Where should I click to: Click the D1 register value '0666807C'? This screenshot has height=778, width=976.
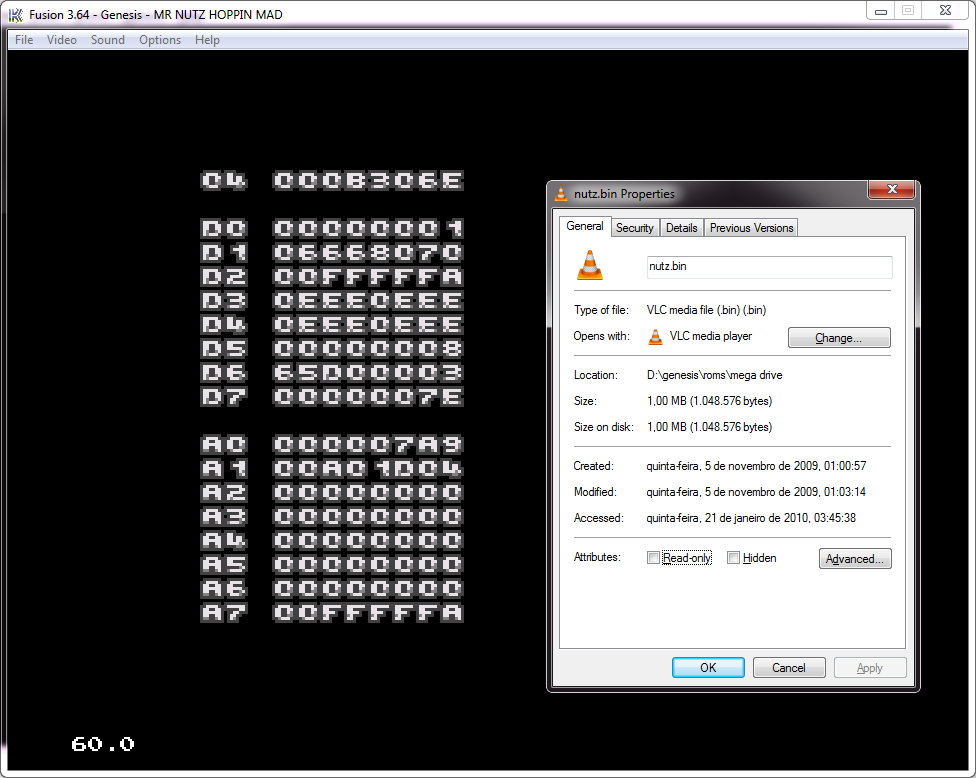point(368,252)
